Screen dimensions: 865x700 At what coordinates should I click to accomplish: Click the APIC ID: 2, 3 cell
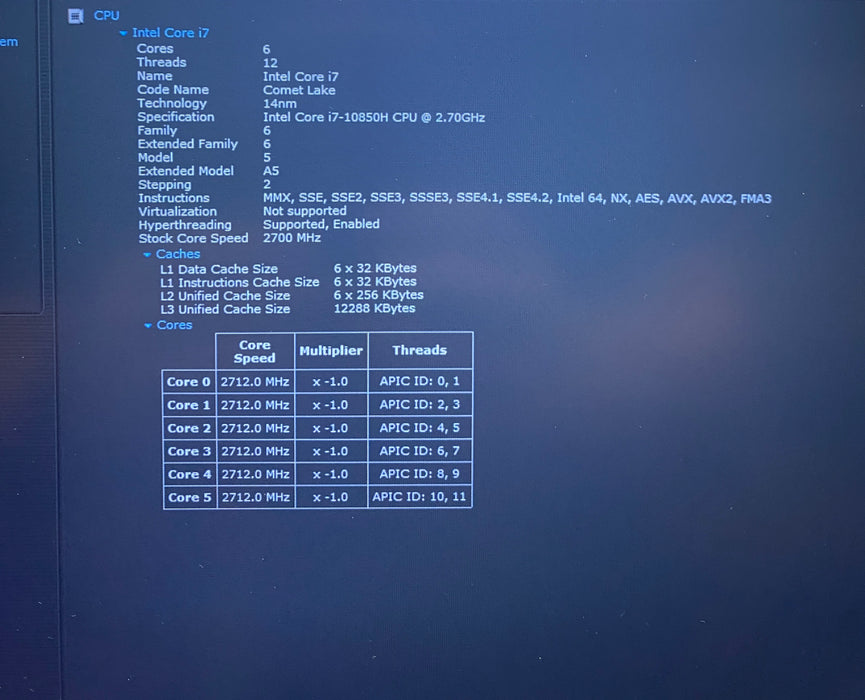click(420, 404)
